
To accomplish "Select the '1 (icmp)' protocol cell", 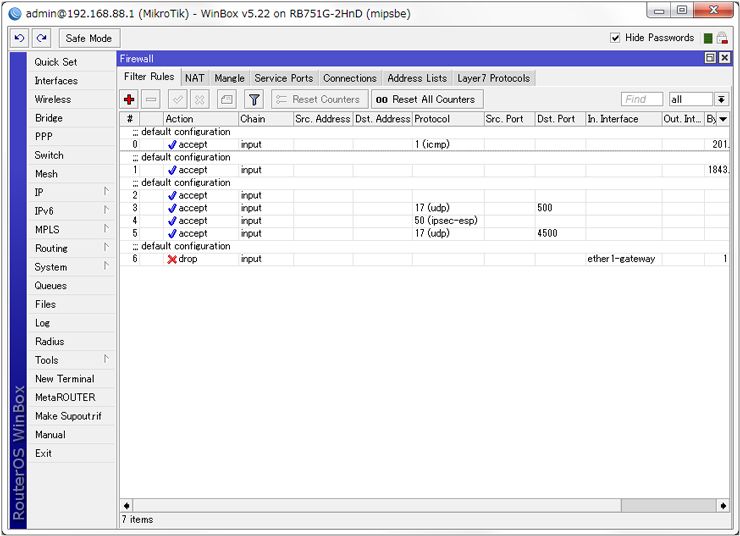I will tap(448, 145).
